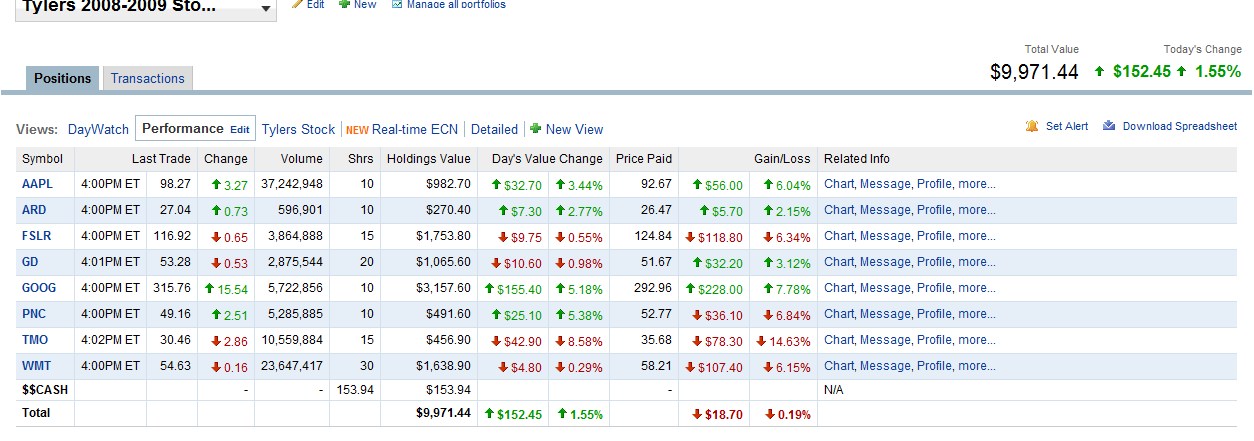The image size is (1254, 441).
Task: Select the Detailed view
Action: tap(494, 129)
